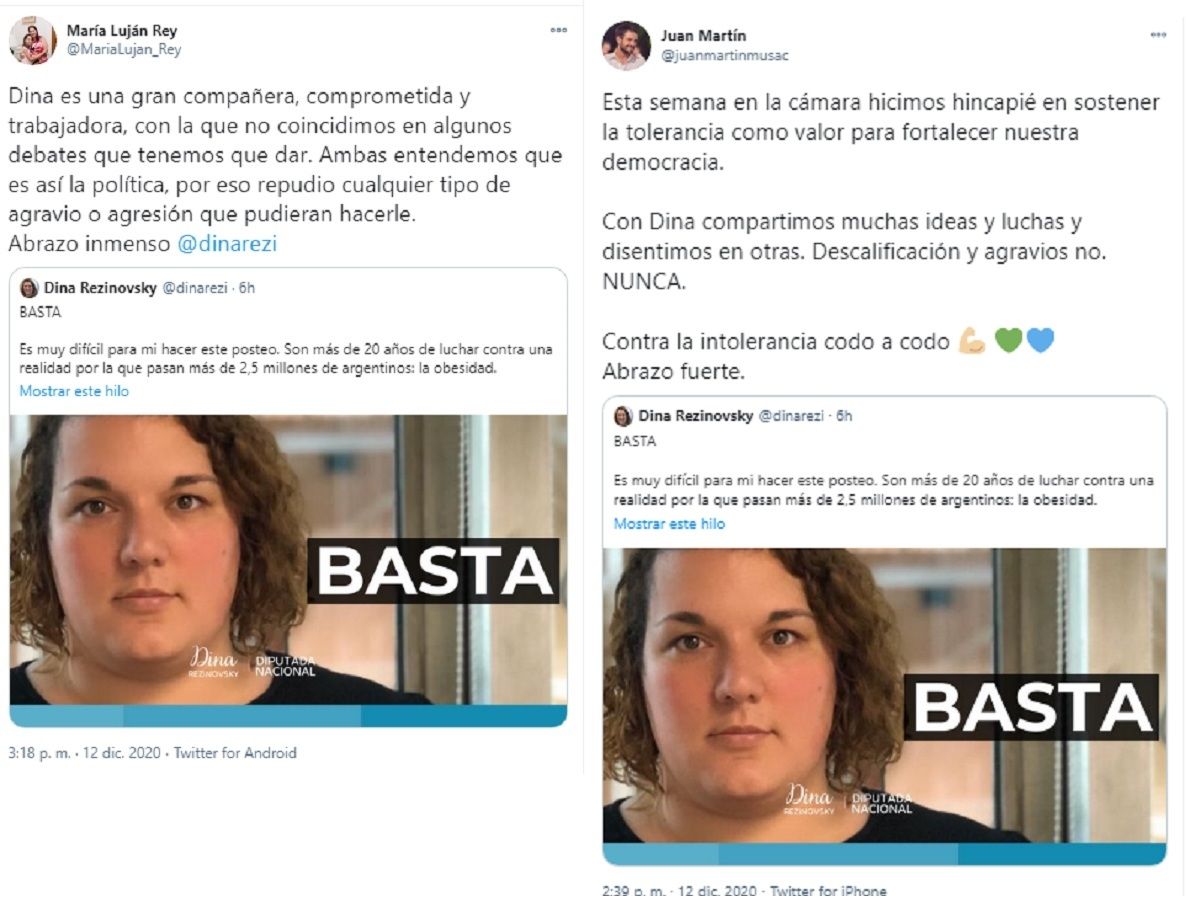Click Dina Rezinovsky name in left quoted tweet
The image size is (1188, 903).
click(100, 288)
